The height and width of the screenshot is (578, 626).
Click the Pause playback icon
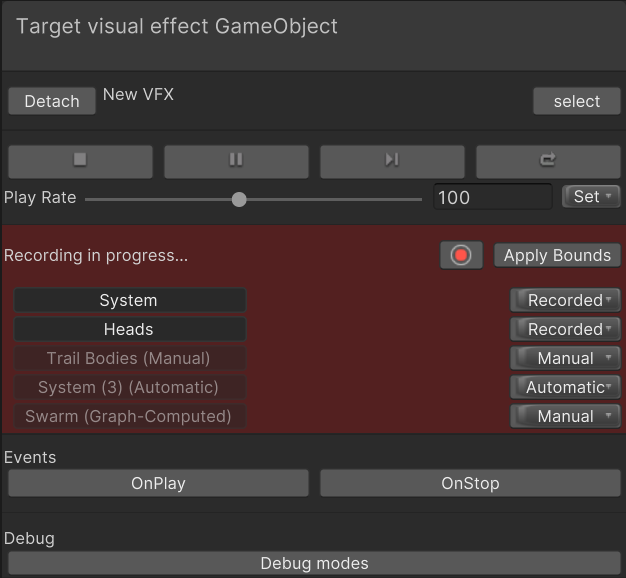tap(236, 160)
